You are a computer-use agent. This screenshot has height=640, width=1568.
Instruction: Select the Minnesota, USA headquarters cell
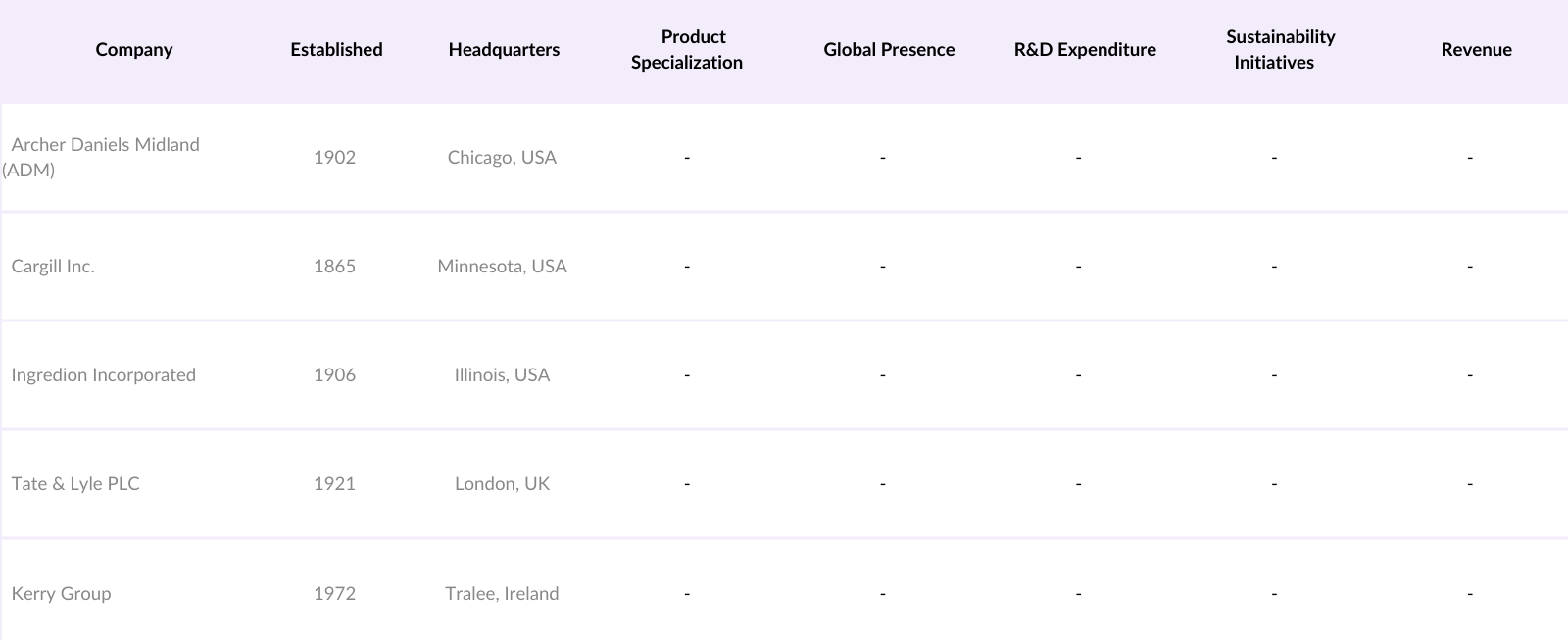click(x=502, y=267)
